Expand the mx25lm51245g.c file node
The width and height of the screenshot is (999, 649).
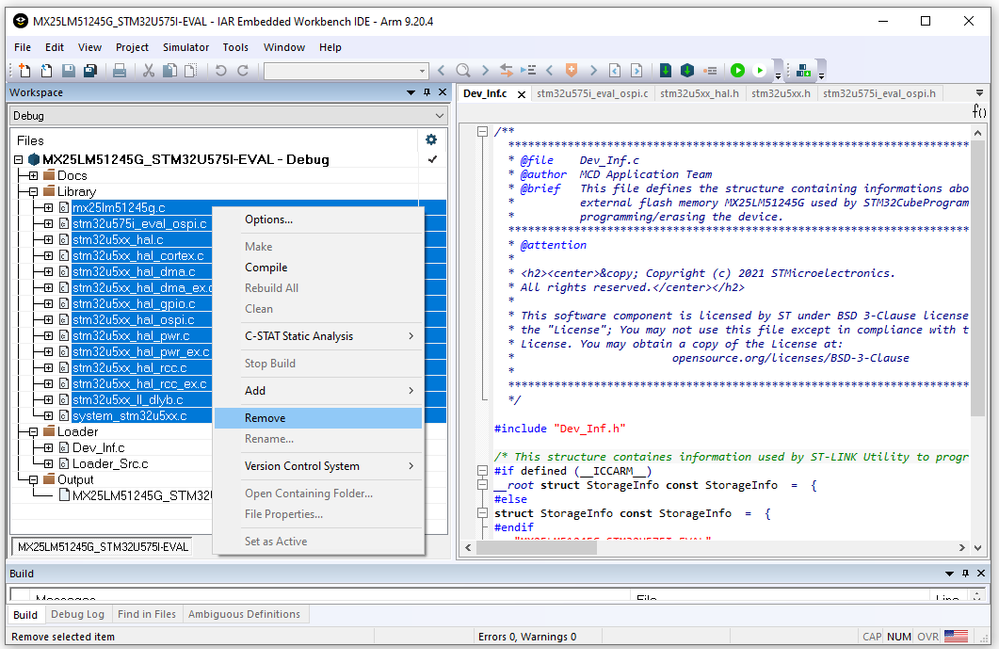click(48, 207)
